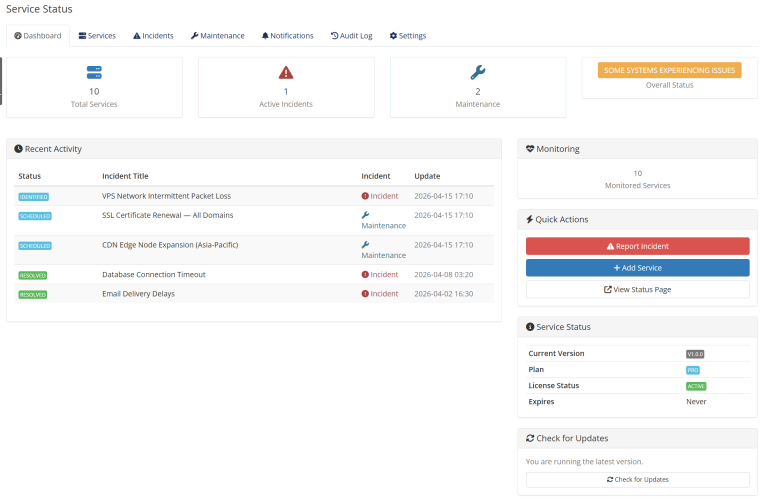Click RESOLVED badge in Email Delivery Delays row
This screenshot has width=765, height=502.
33,295
